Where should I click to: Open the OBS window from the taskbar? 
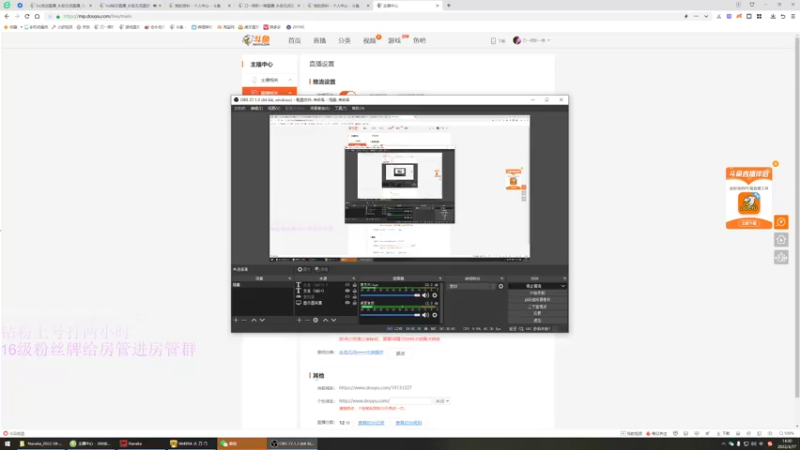pos(292,443)
